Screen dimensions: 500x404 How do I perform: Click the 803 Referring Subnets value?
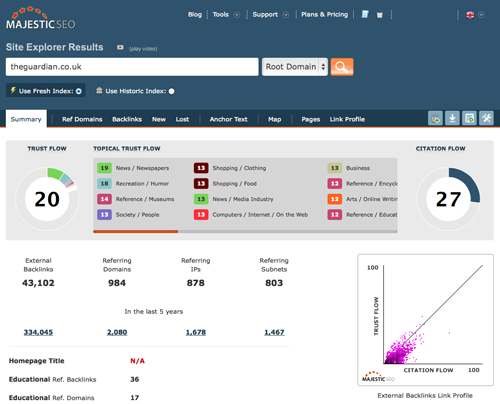pyautogui.click(x=274, y=283)
